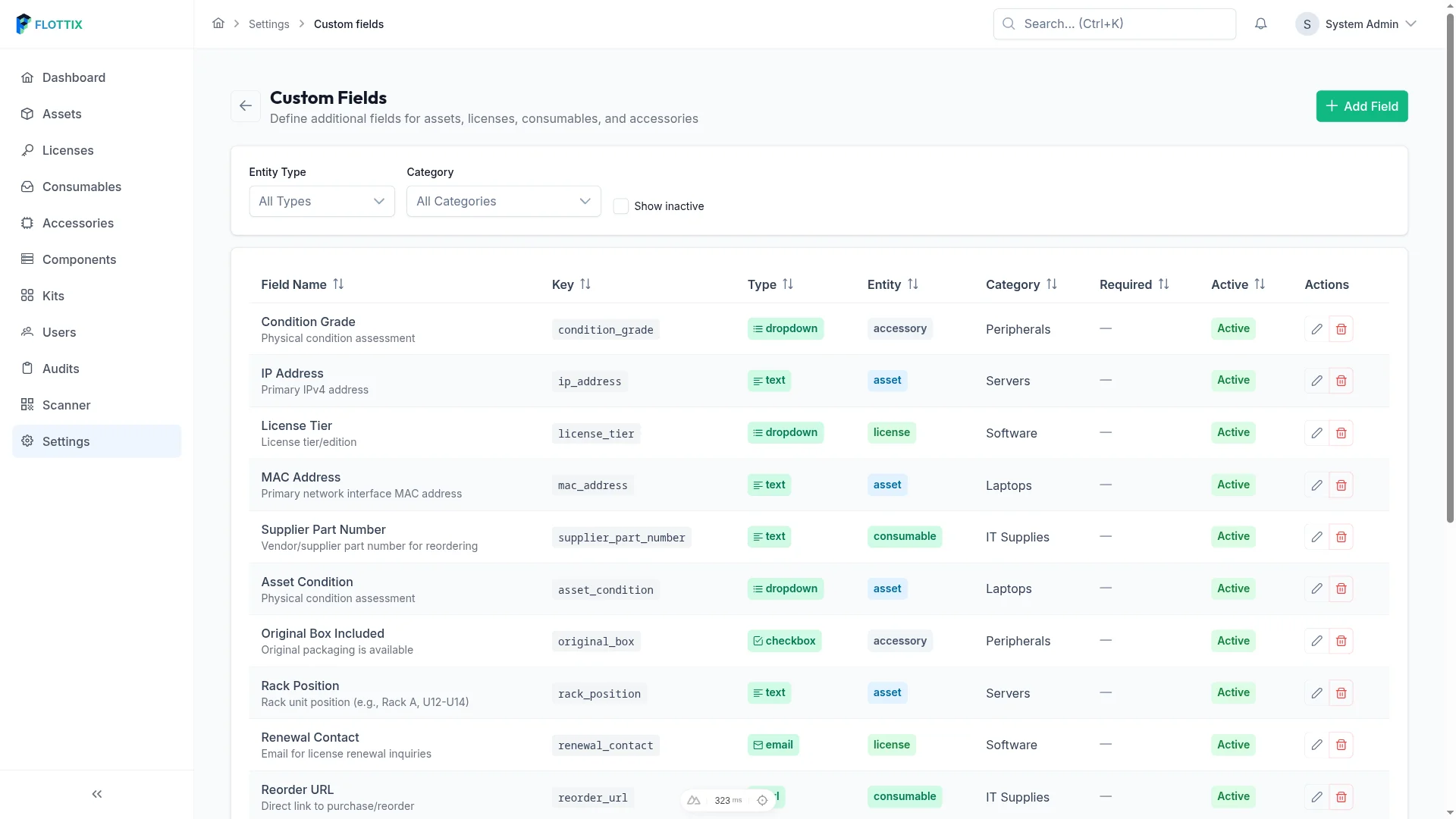
Task: Open the Audits page from the sidebar
Action: (x=61, y=369)
